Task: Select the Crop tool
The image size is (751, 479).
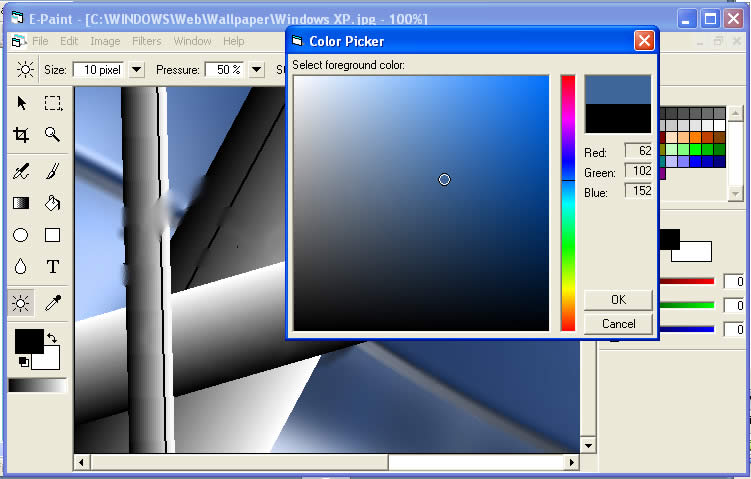Action: pos(21,135)
